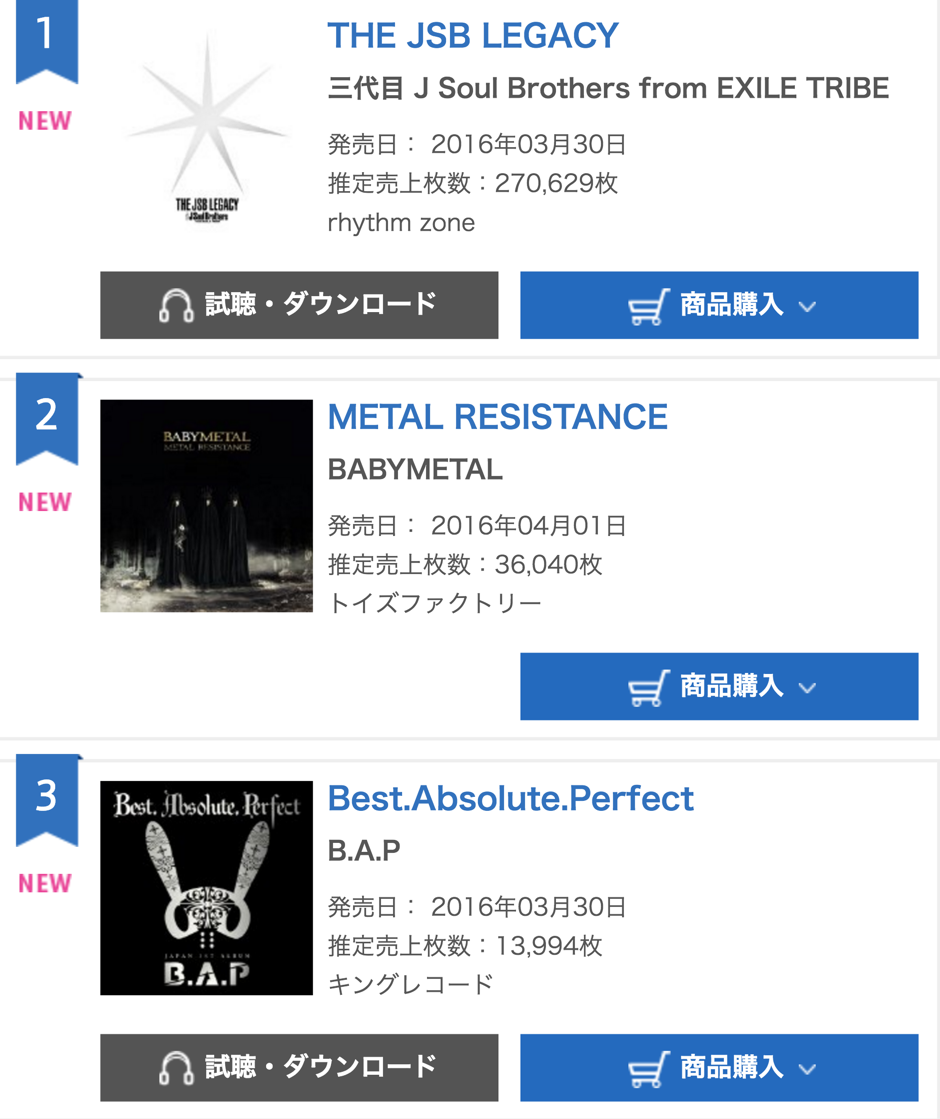The width and height of the screenshot is (940, 1119).
Task: Click the rank 1 blue ribbon badge
Action: point(46,38)
